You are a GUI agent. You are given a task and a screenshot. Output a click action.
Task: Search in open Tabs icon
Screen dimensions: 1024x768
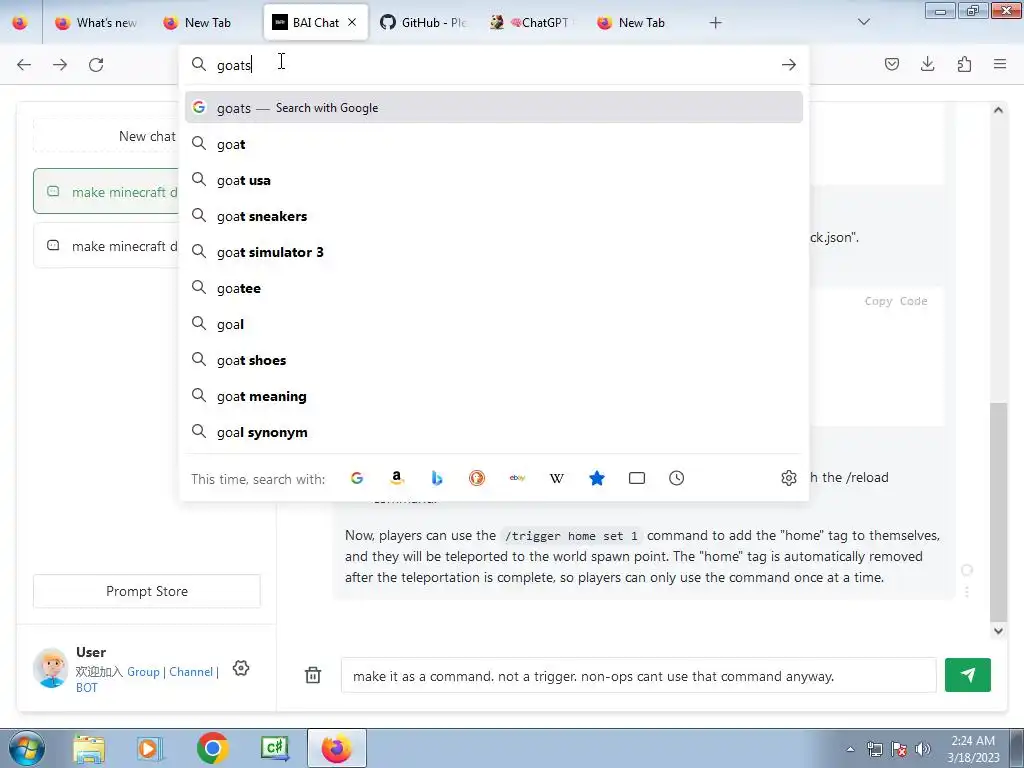click(637, 478)
